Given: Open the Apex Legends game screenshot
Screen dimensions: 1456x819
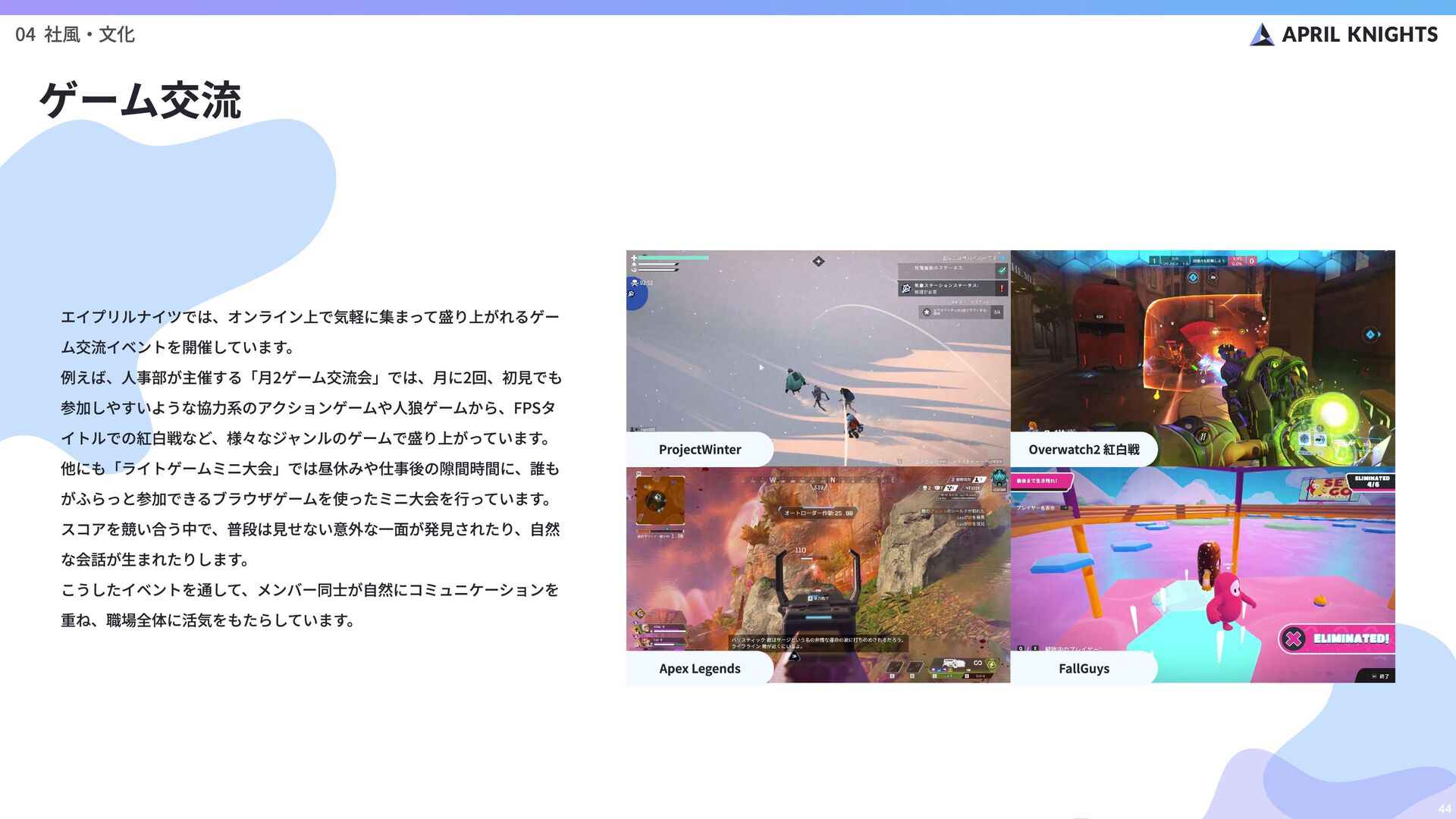Looking at the screenshot, I should click(x=817, y=575).
